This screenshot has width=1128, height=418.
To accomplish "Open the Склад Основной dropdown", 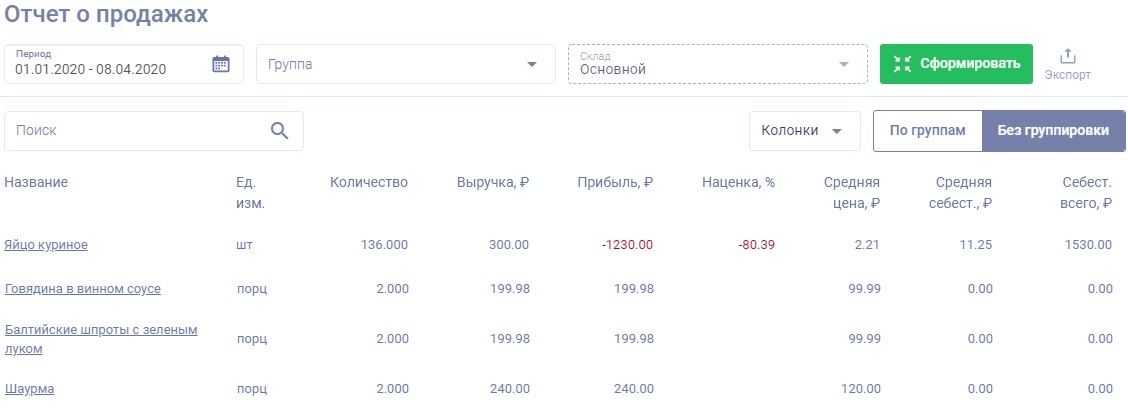I will 716,64.
